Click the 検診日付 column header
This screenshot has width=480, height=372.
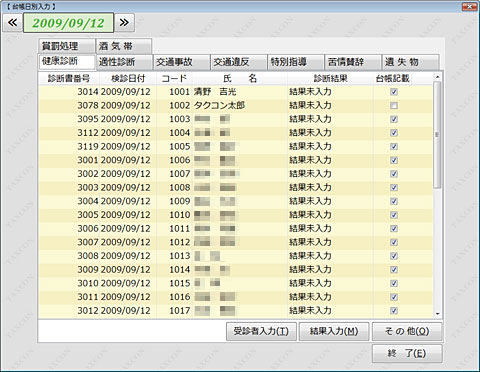coord(128,78)
